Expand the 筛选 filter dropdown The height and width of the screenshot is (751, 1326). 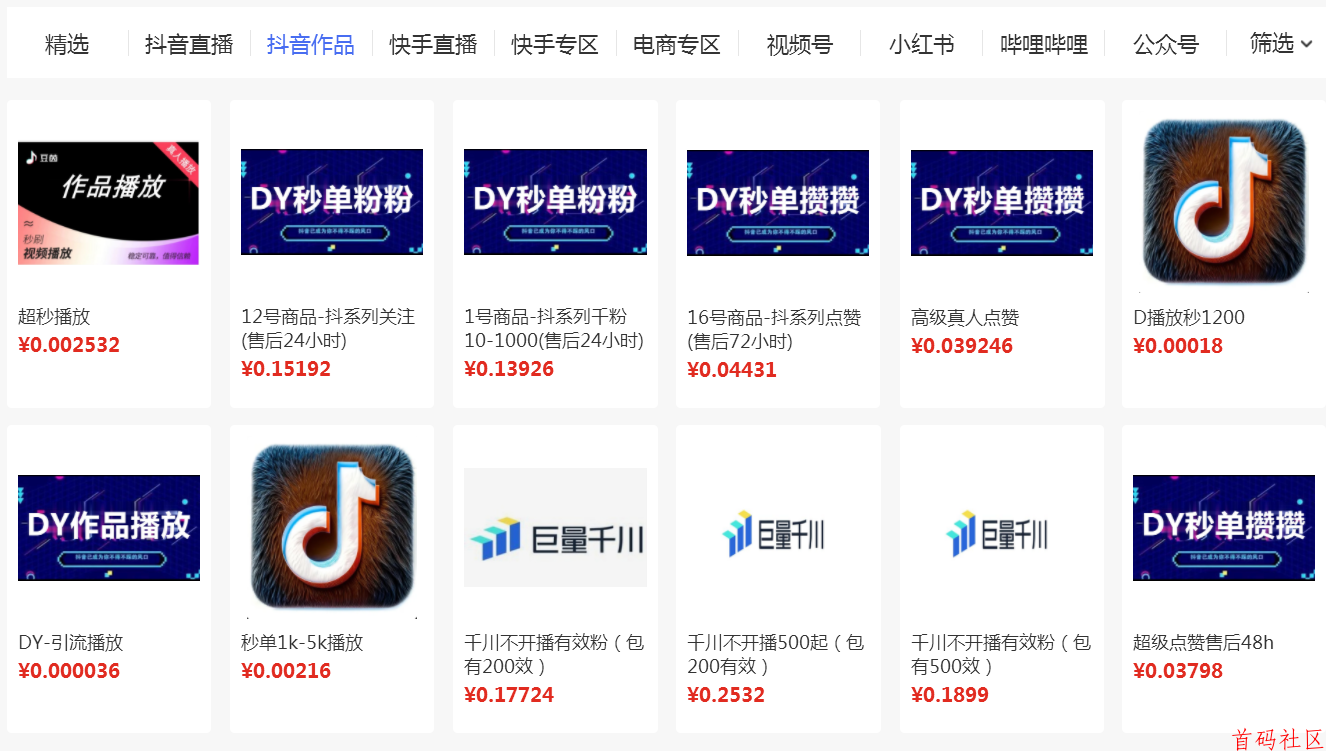pyautogui.click(x=1280, y=43)
